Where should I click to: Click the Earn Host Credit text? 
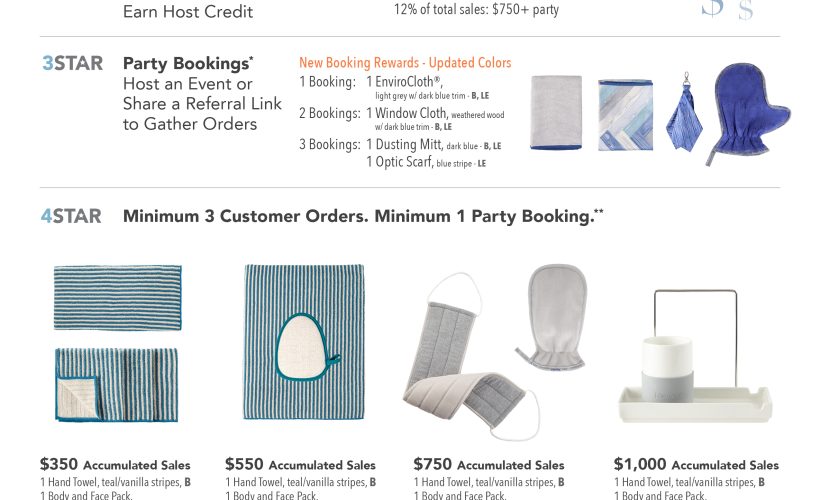coord(188,12)
